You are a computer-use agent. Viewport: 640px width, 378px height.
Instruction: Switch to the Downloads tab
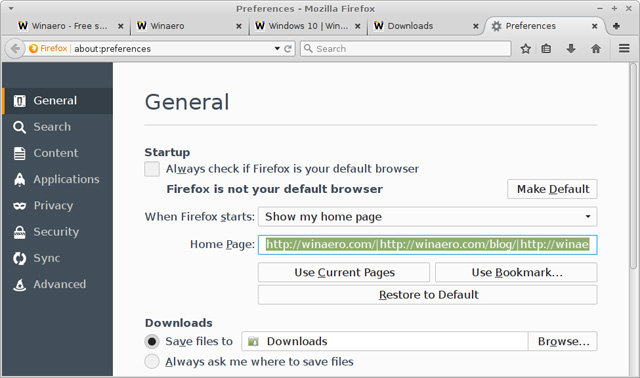(426, 26)
